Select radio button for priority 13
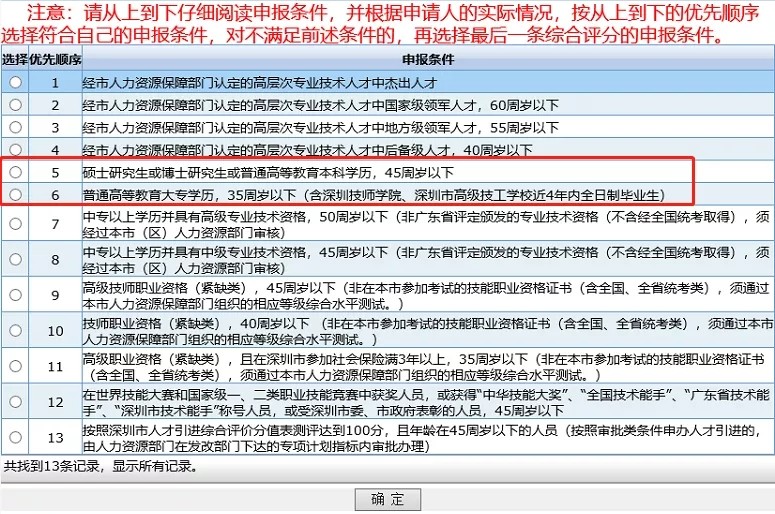The image size is (775, 514). [15, 437]
